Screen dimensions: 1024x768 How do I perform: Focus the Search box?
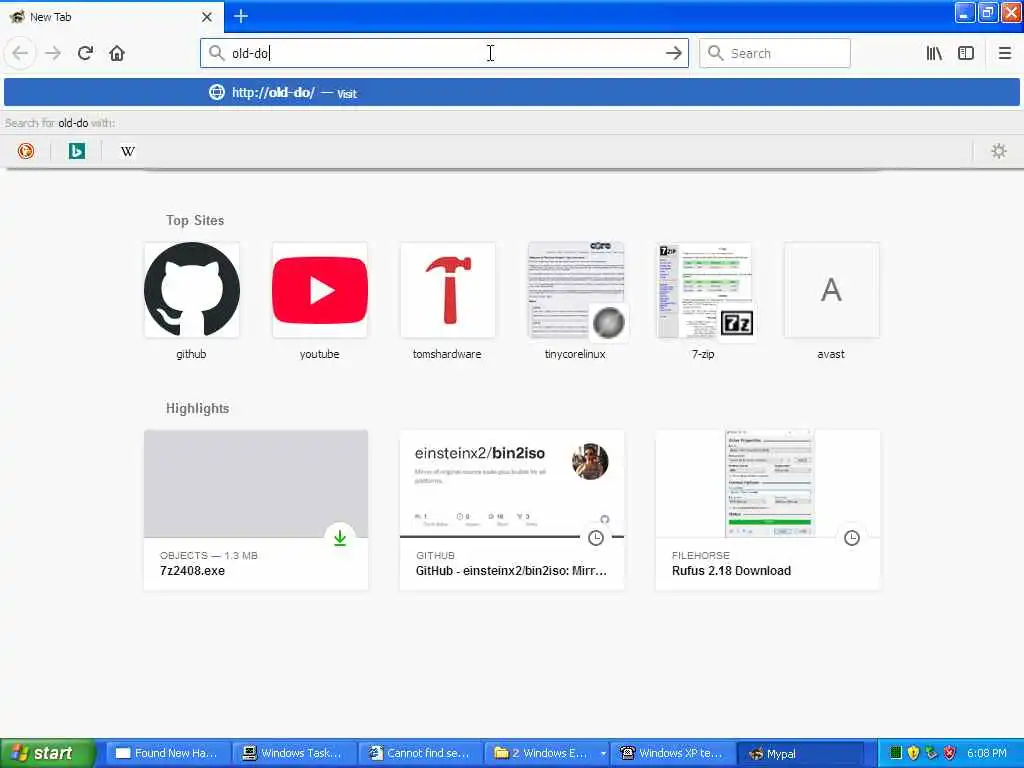pos(775,54)
